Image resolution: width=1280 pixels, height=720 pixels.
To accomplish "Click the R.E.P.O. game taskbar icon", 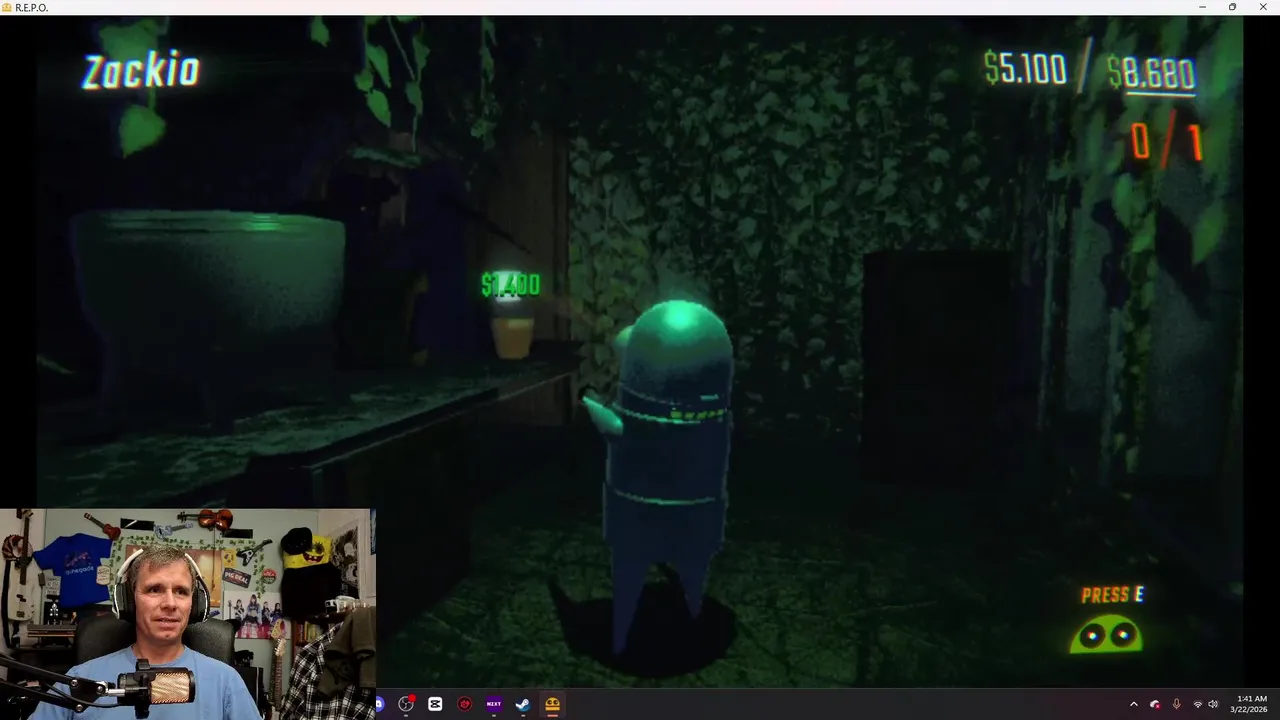I will pos(552,704).
